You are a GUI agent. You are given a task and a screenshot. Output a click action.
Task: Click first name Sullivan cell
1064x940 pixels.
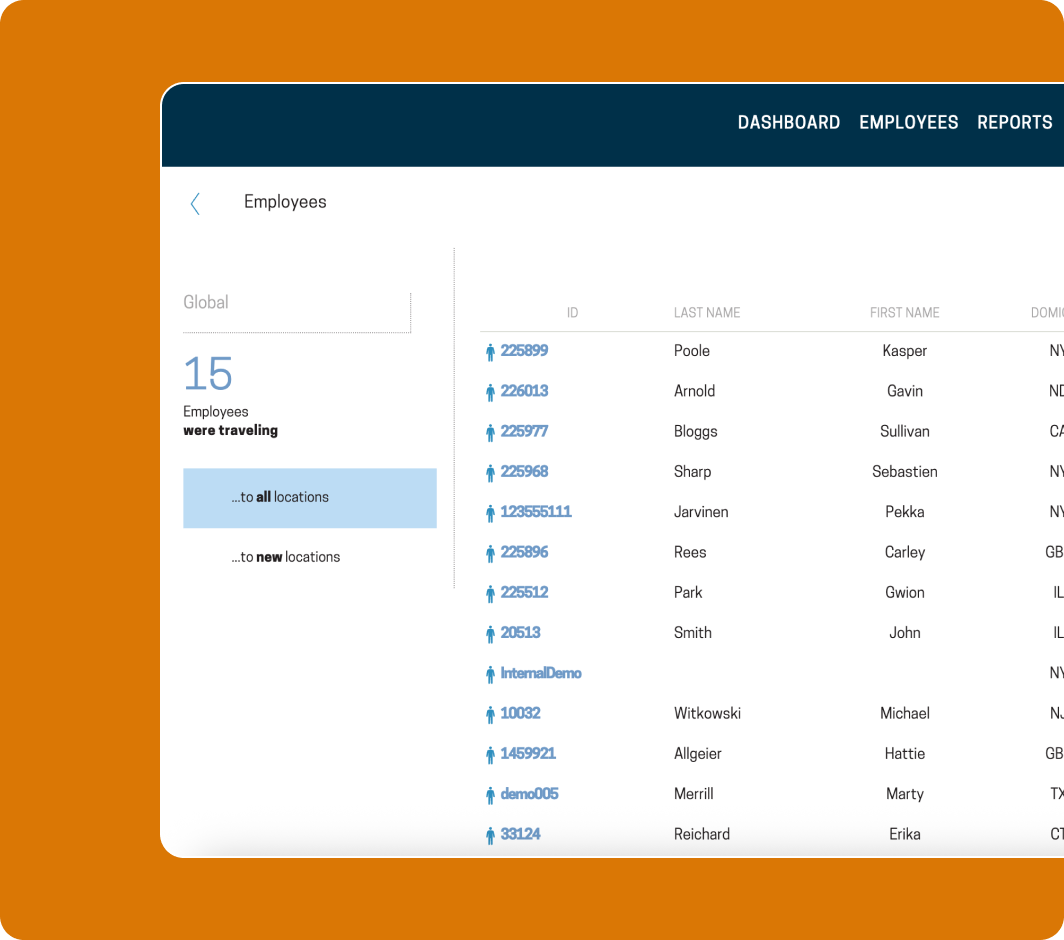(x=905, y=432)
